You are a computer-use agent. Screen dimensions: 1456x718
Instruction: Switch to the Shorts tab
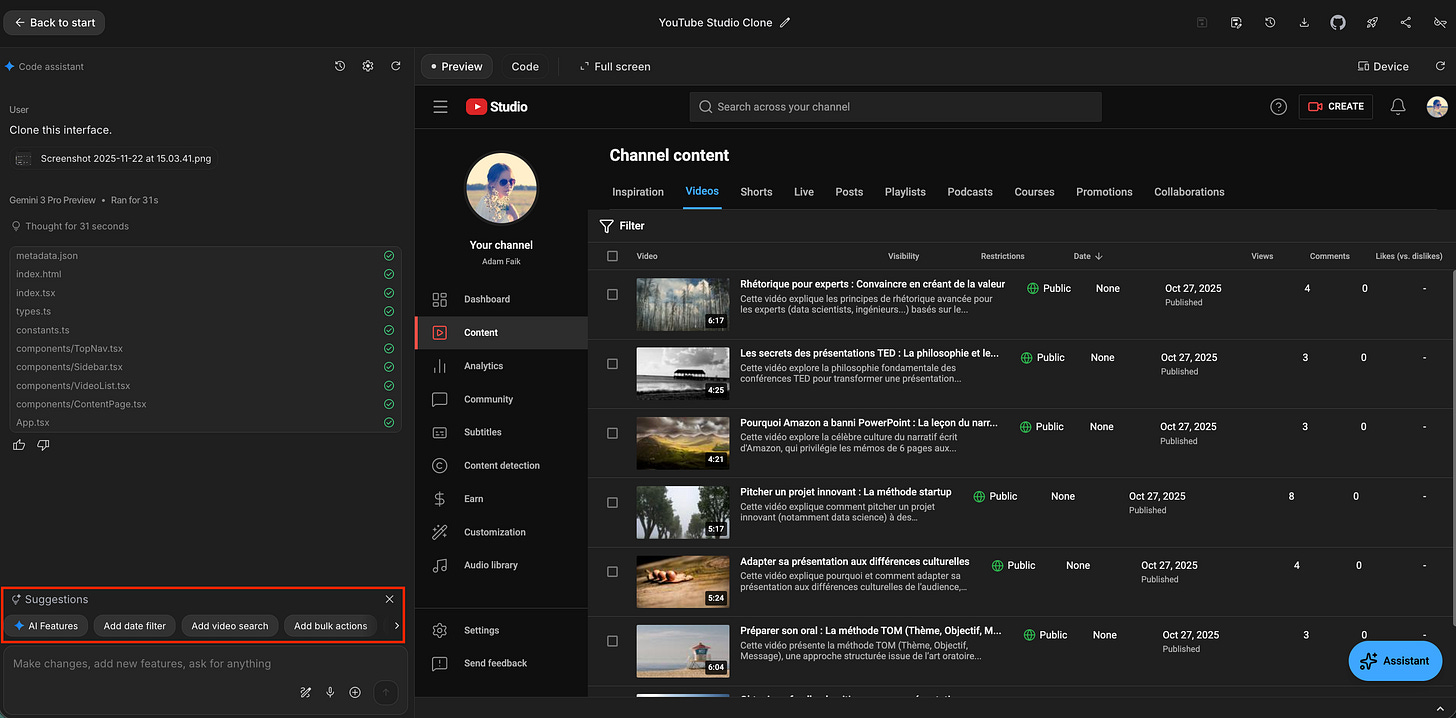756,192
